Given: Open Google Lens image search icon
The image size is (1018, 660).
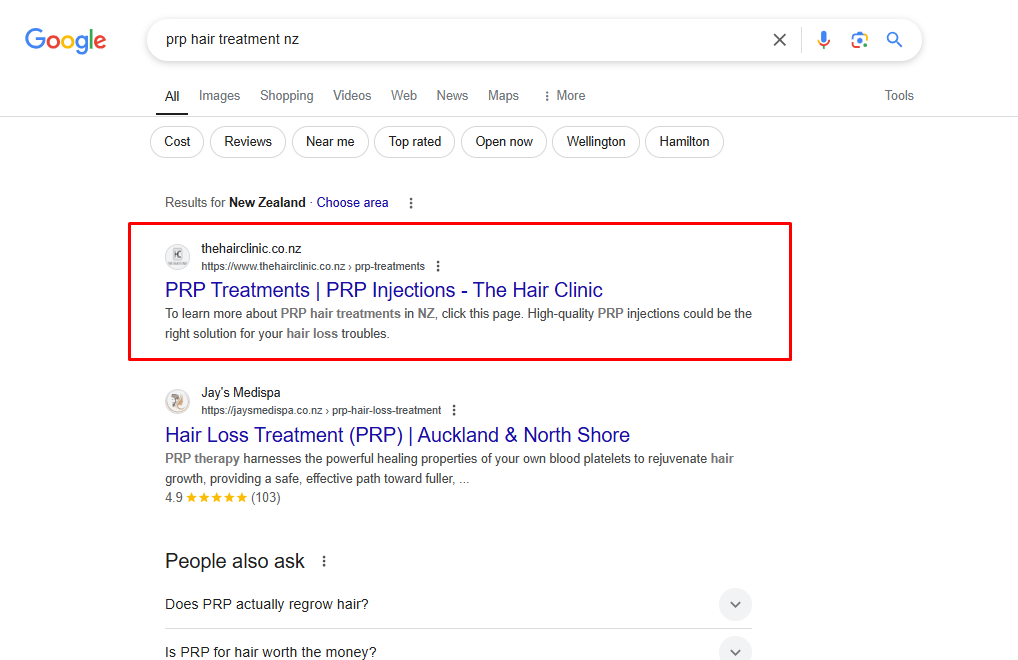Looking at the screenshot, I should coord(859,40).
